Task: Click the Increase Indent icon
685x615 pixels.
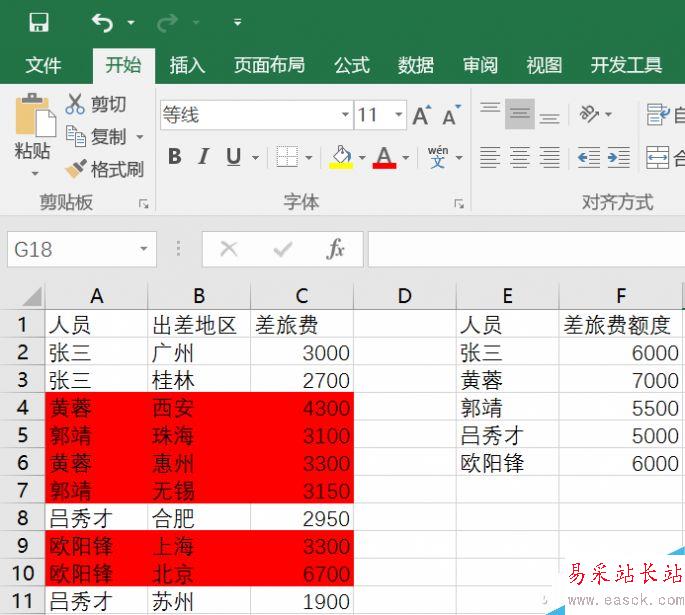Action: click(619, 157)
